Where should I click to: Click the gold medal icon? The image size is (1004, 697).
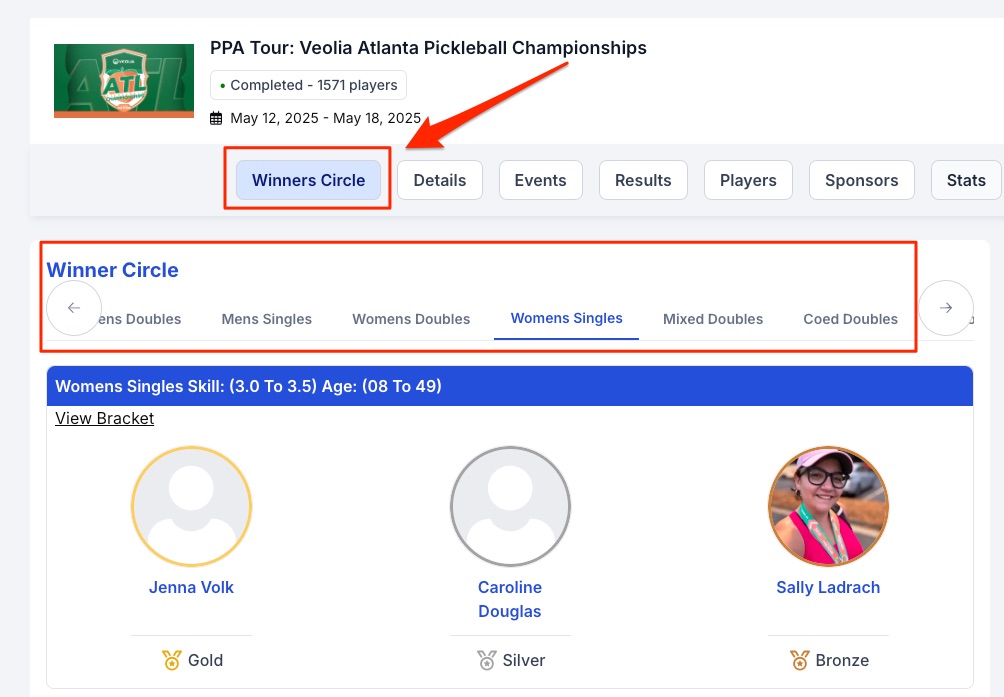click(171, 660)
